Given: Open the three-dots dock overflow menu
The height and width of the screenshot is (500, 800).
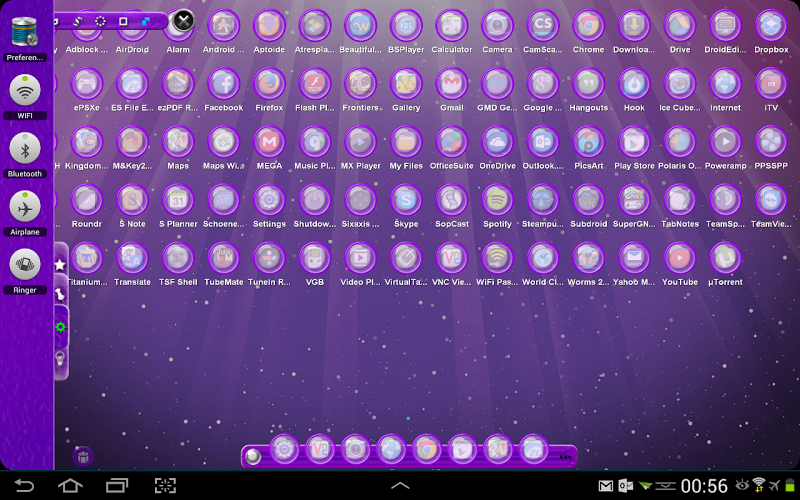Looking at the screenshot, I should click(x=565, y=457).
